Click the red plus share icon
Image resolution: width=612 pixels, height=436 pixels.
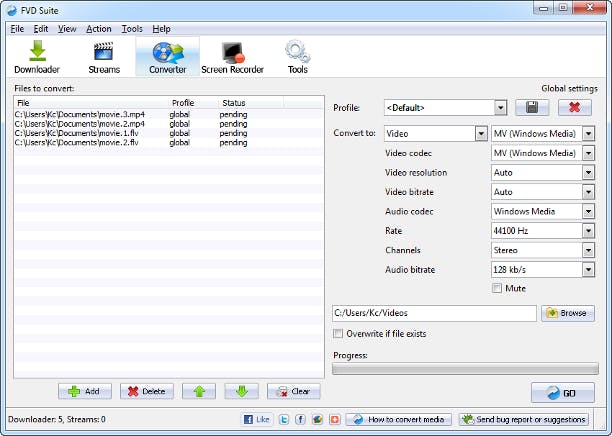coord(334,419)
